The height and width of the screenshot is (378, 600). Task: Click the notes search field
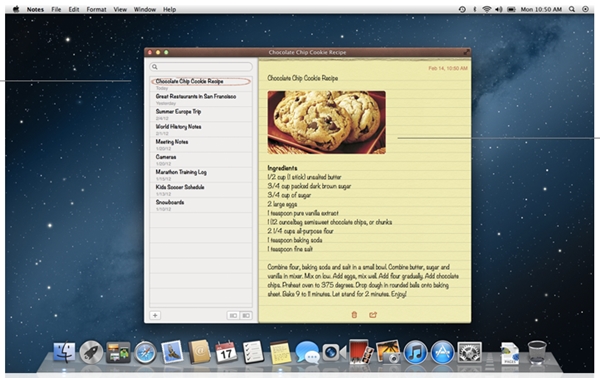click(x=201, y=67)
